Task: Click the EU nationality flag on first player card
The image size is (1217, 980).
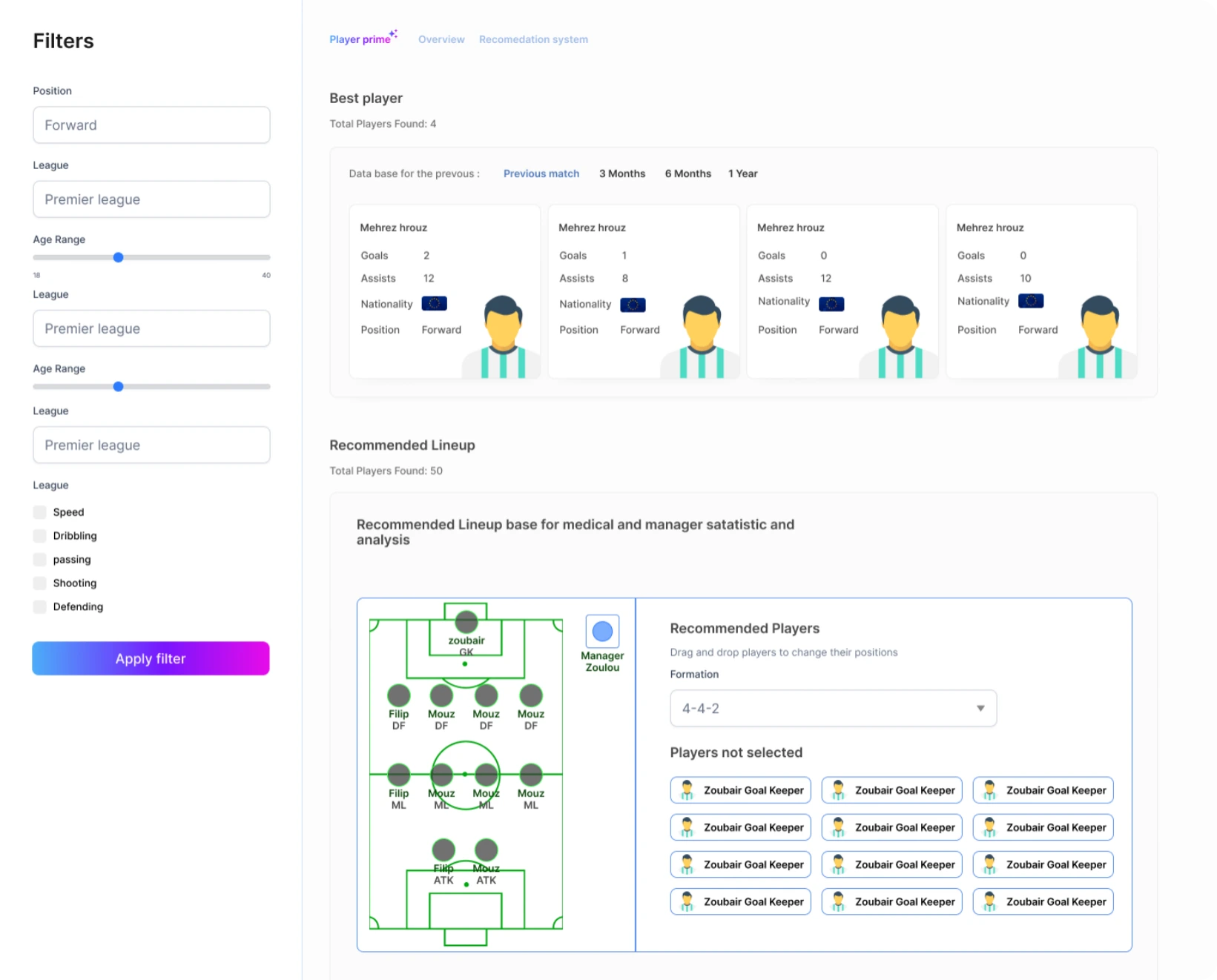Action: (435, 303)
